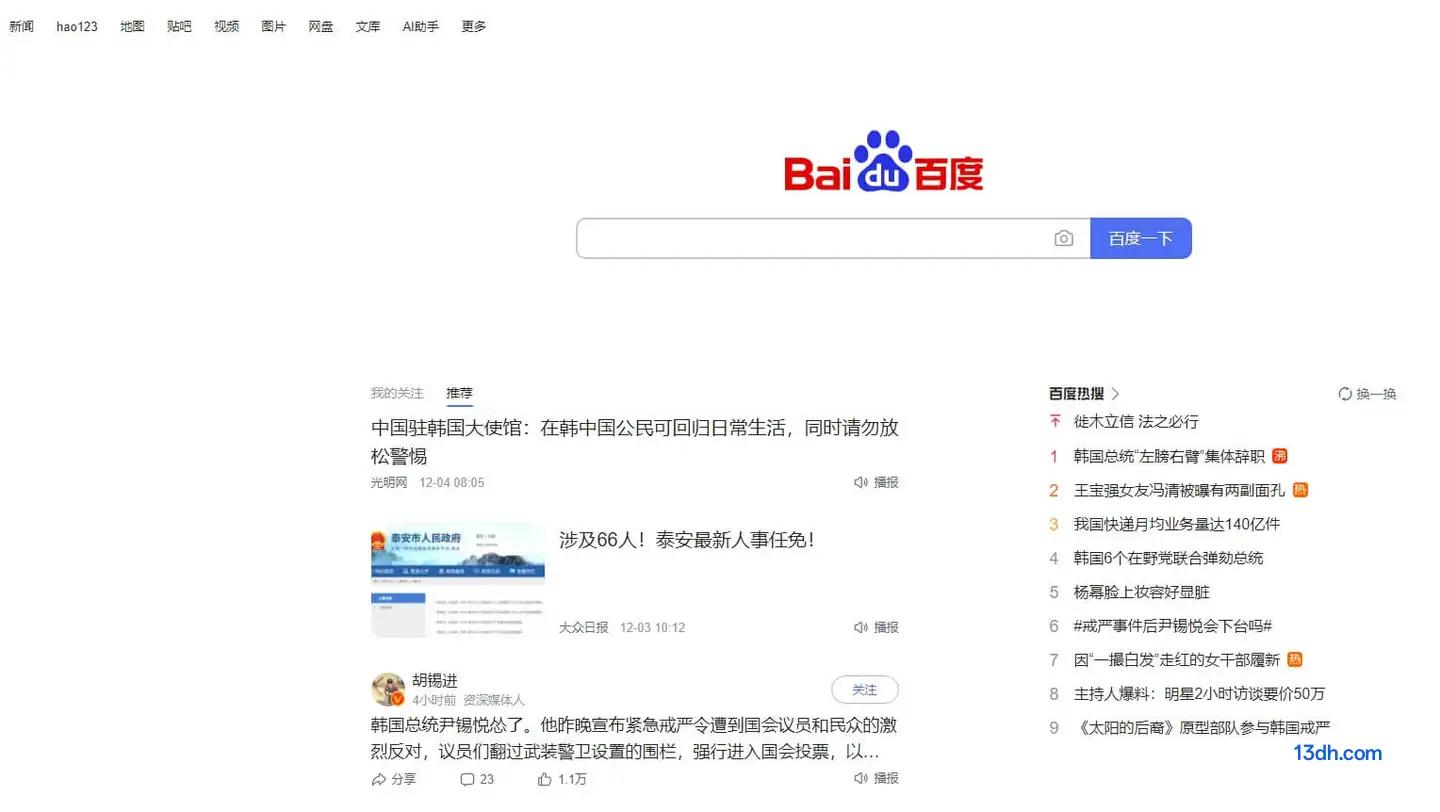Open hot search 徙木立信 法之必行

tap(1136, 422)
